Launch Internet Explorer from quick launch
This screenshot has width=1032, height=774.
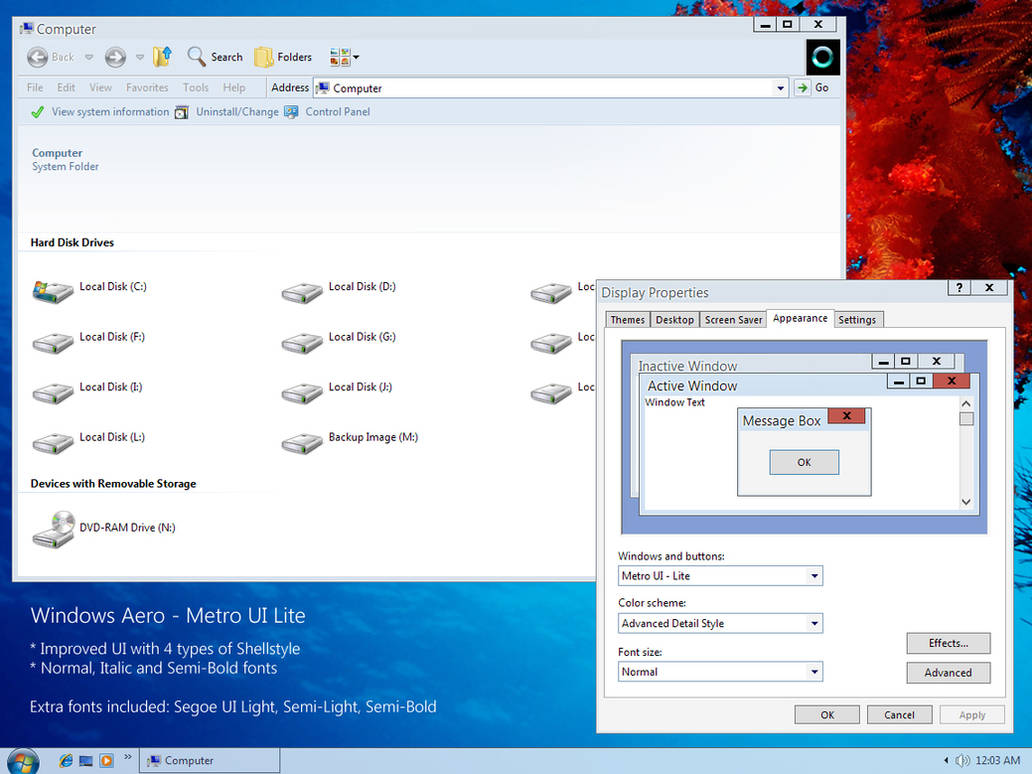coord(66,760)
